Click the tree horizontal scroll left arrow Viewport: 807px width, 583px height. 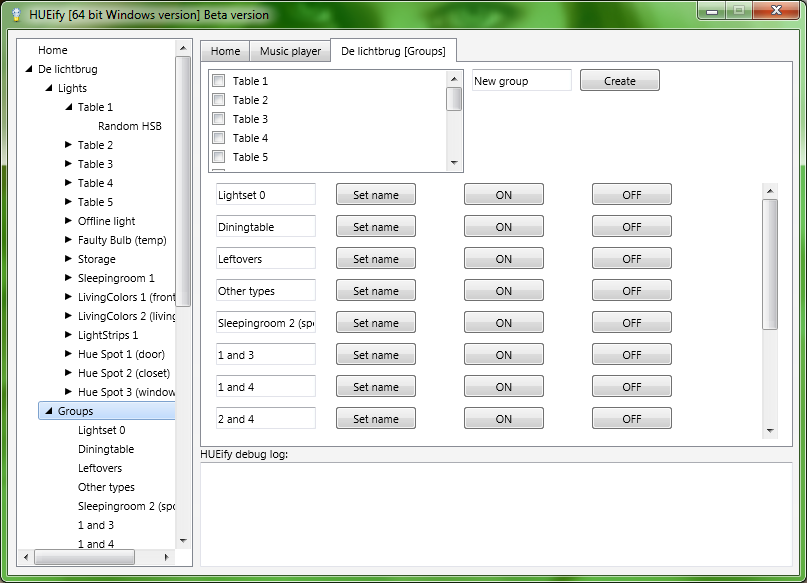coord(26,557)
